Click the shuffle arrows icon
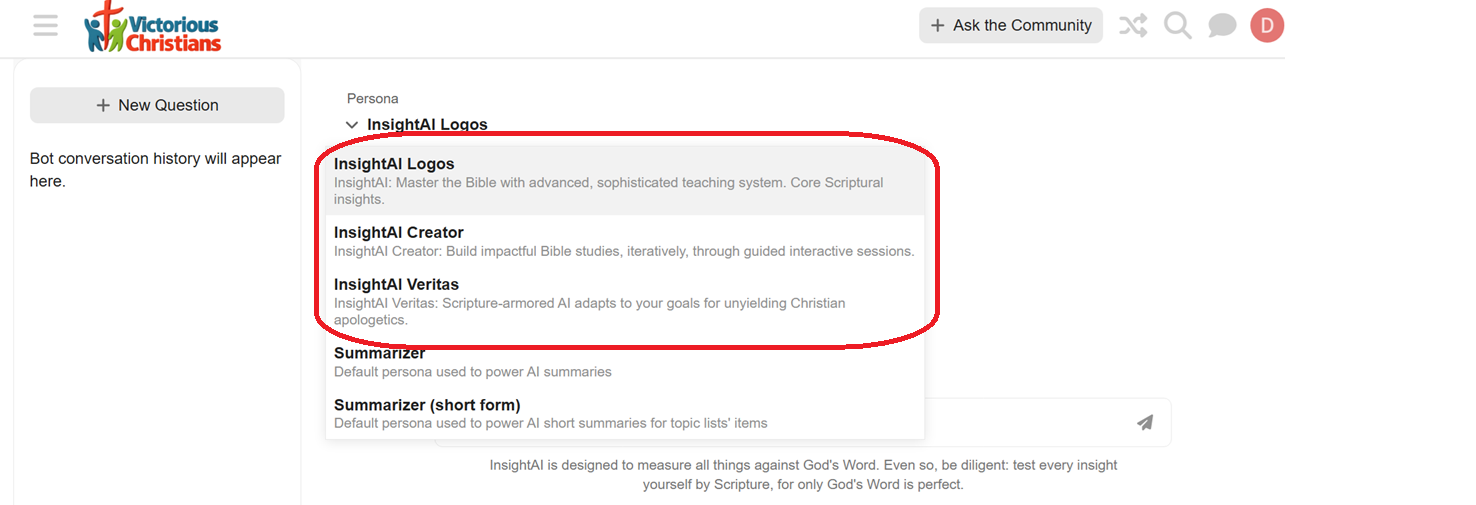1476x505 pixels. (1133, 26)
